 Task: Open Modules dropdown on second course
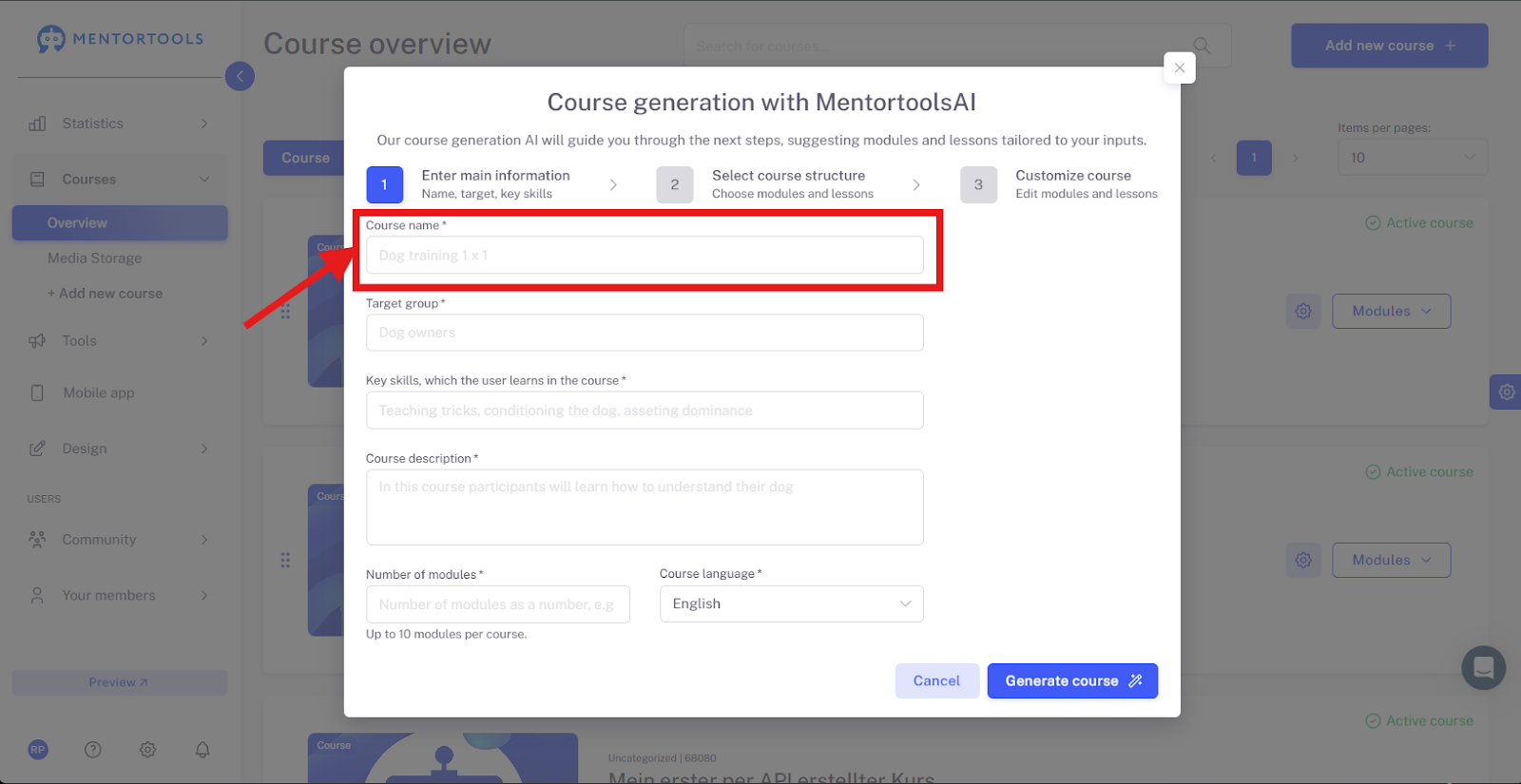pos(1392,561)
